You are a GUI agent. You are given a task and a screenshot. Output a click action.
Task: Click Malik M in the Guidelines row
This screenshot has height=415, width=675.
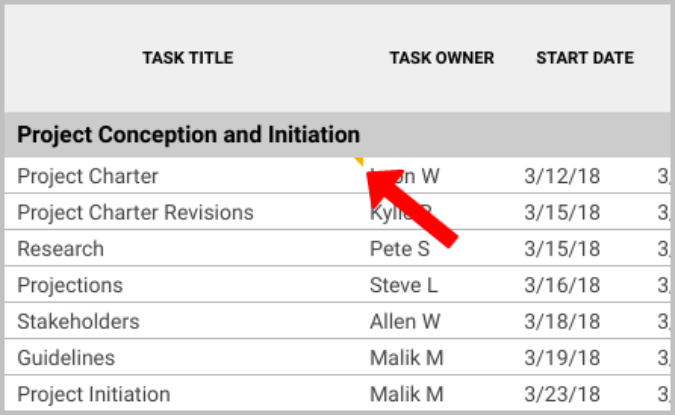point(406,358)
